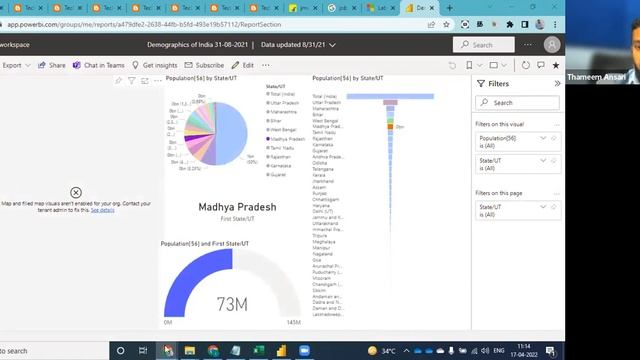The width and height of the screenshot is (640, 360).
Task: Click the reset to default undo icon
Action: [452, 65]
